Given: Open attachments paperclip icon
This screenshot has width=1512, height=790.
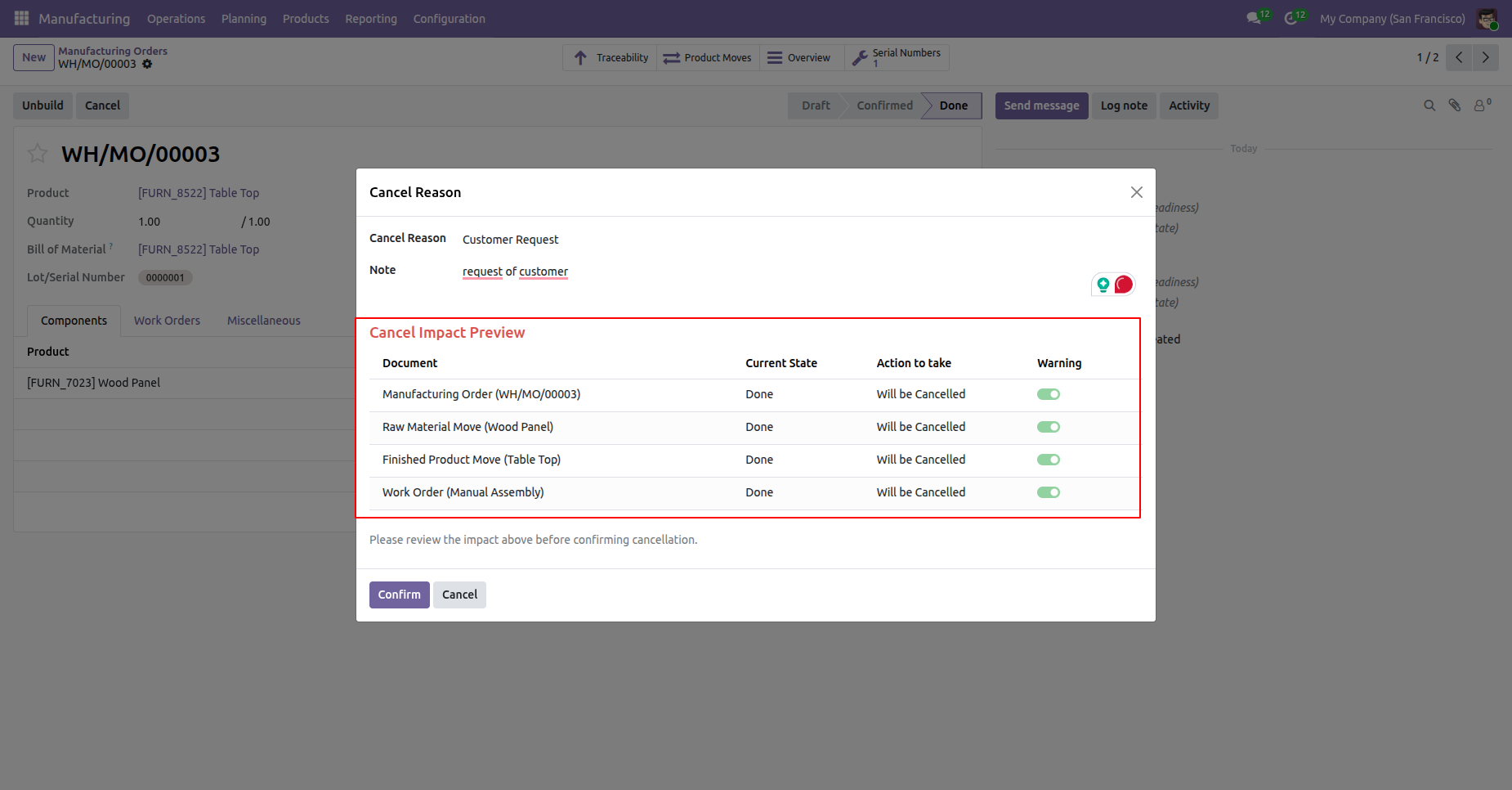Looking at the screenshot, I should [x=1455, y=105].
